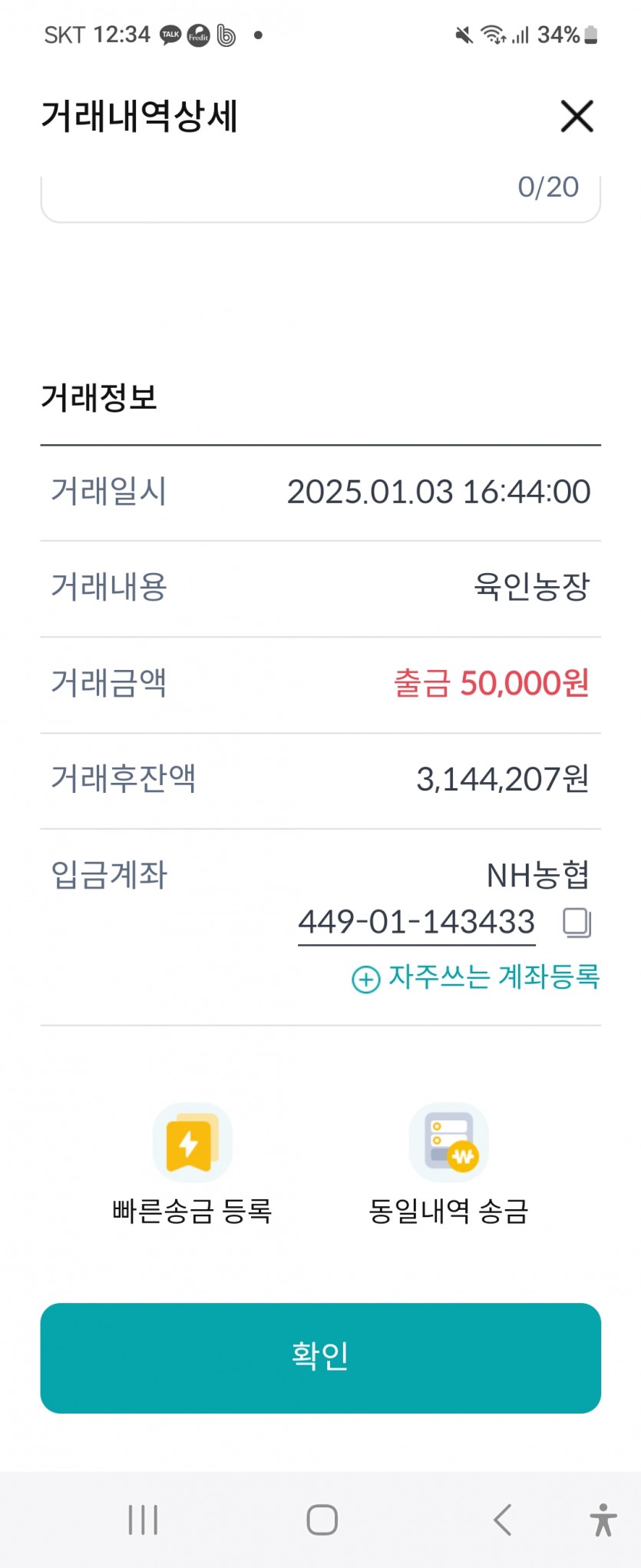Viewport: 641px width, 1568px height.
Task: Tap the Android home button
Action: (322, 1520)
